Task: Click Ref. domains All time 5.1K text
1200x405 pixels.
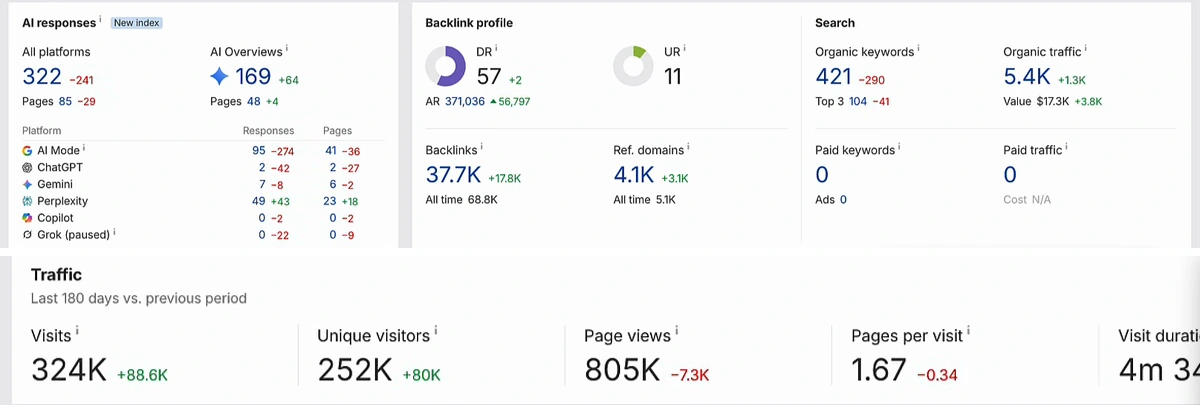Action: coord(645,200)
